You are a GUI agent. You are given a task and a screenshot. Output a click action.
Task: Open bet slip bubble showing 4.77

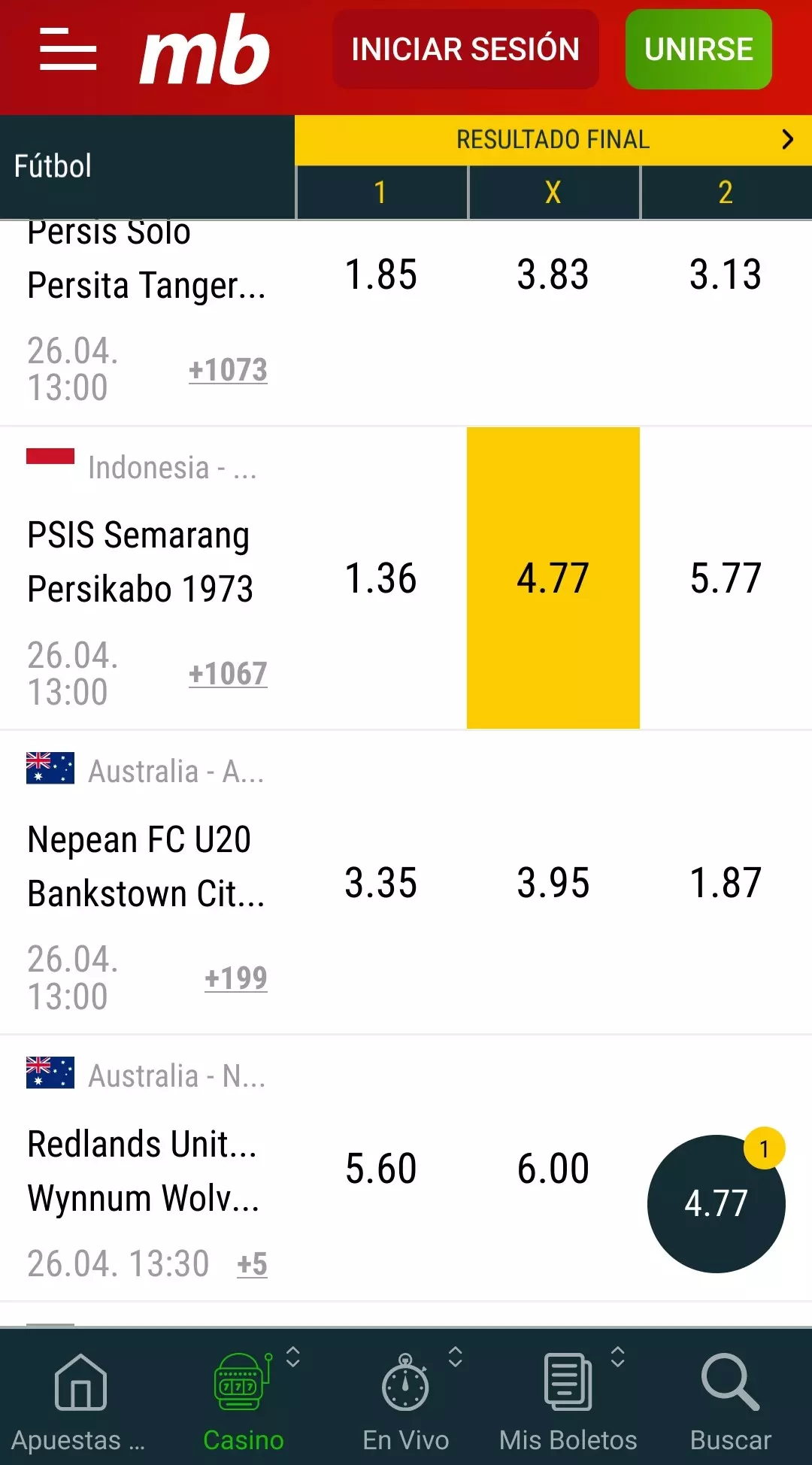pos(716,1203)
